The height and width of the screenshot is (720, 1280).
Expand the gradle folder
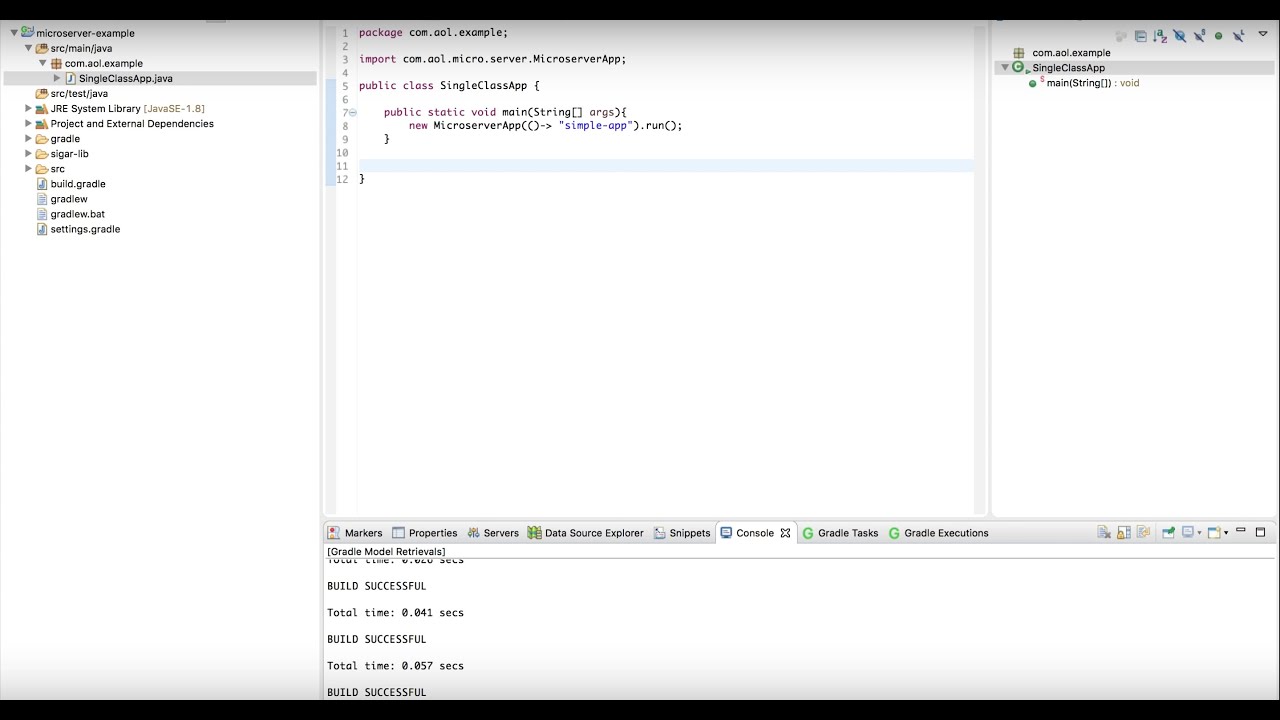pyautogui.click(x=29, y=138)
